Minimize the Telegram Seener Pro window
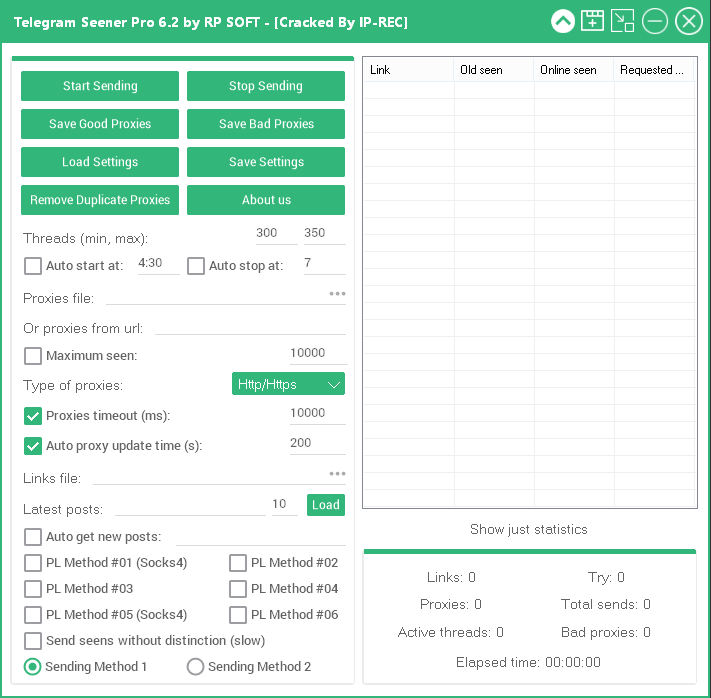Viewport: 711px width, 698px height. 655,21
